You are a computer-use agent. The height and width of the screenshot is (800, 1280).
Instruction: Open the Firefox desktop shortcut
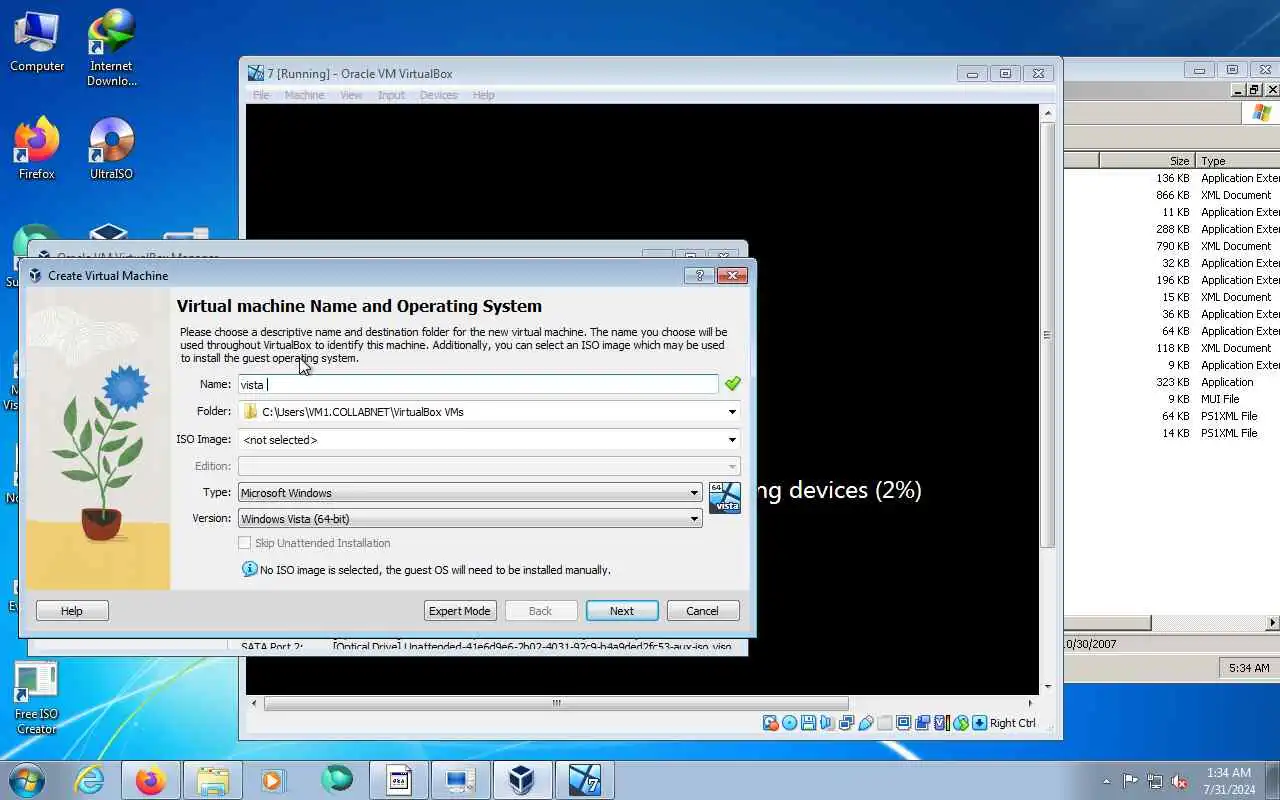[37, 148]
